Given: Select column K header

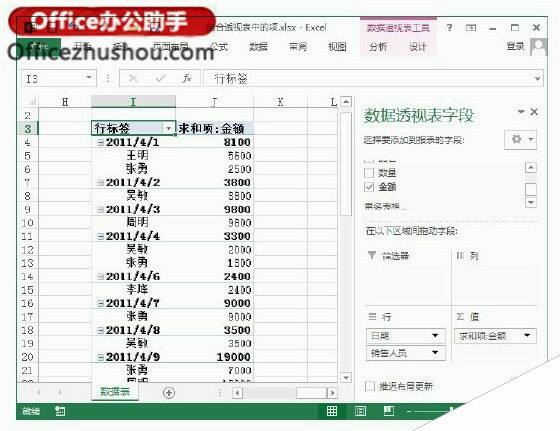Looking at the screenshot, I should pos(280,102).
